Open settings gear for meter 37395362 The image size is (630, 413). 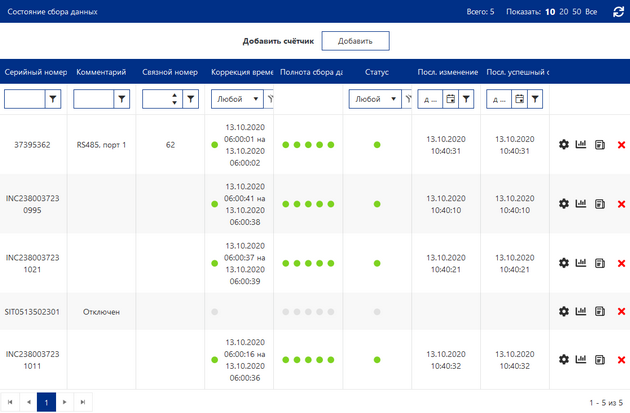564,144
